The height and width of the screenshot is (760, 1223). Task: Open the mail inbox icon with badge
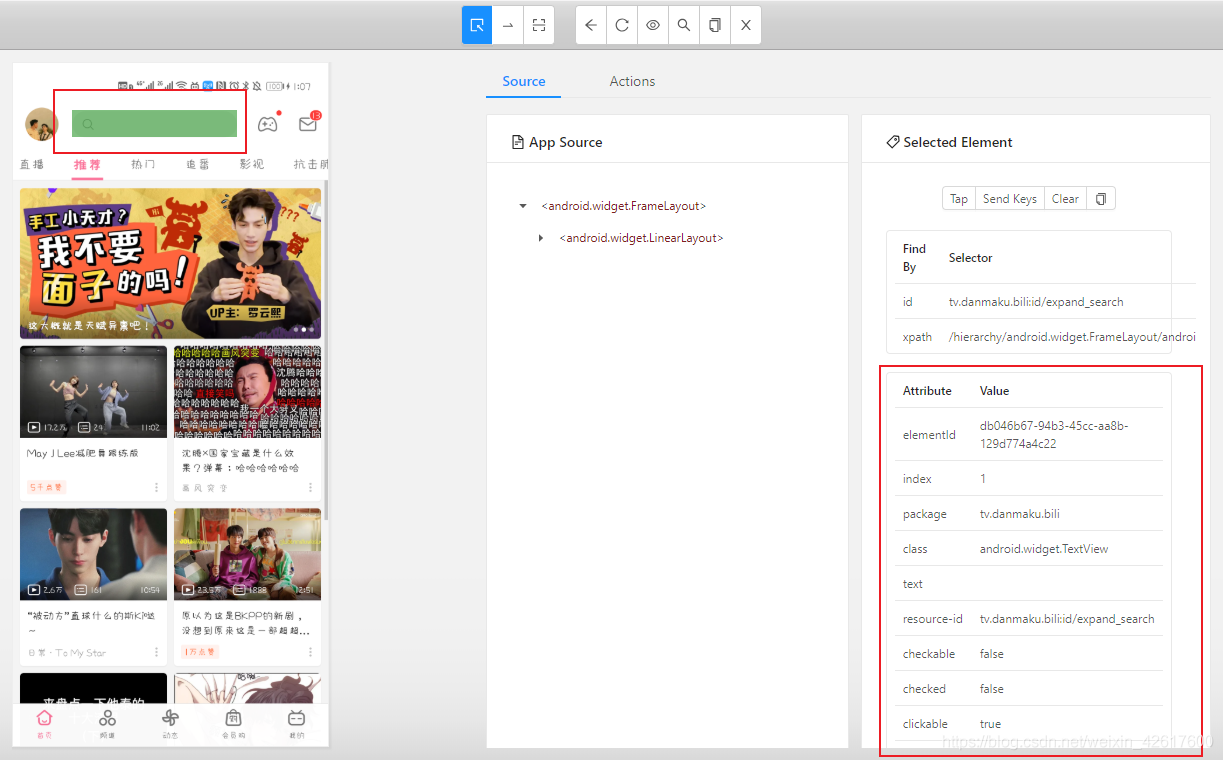point(308,124)
